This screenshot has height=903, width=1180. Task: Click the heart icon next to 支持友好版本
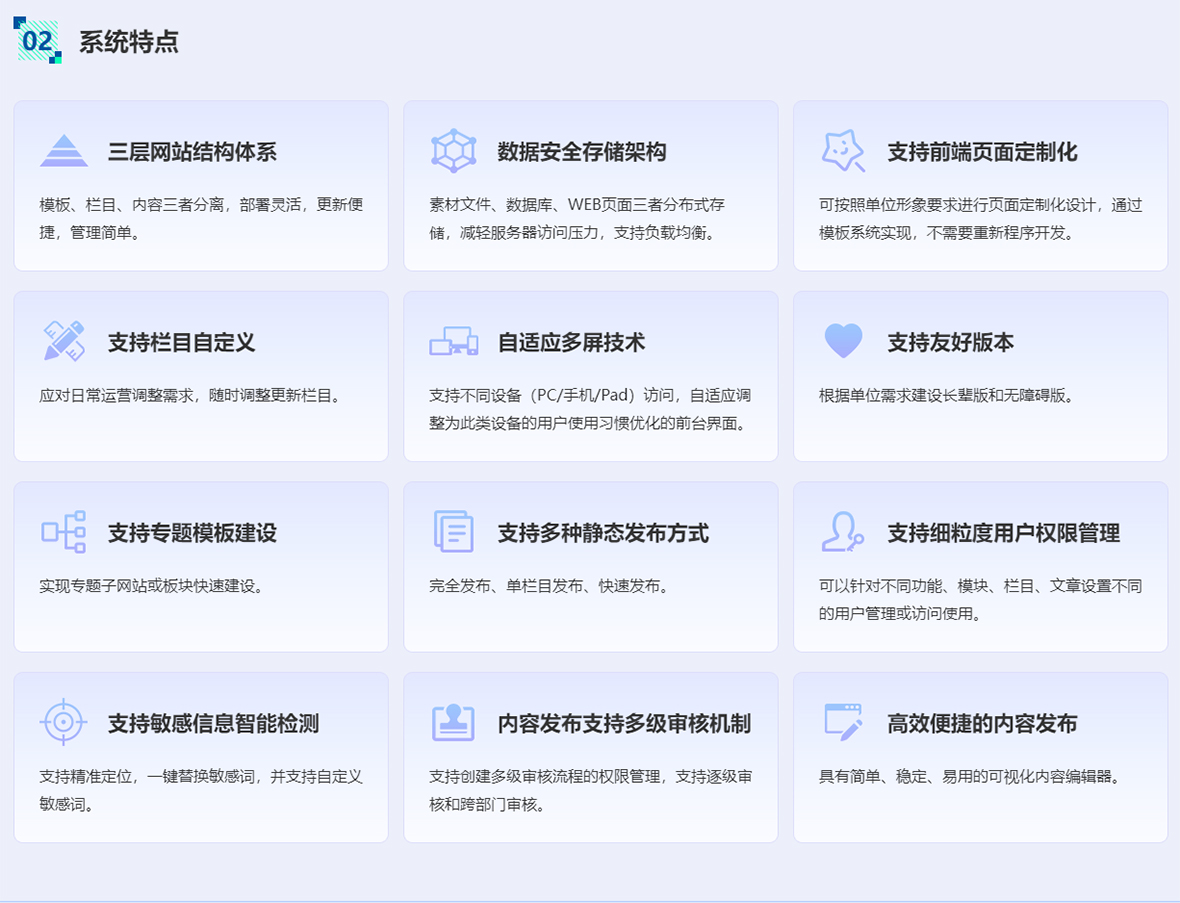click(x=843, y=340)
